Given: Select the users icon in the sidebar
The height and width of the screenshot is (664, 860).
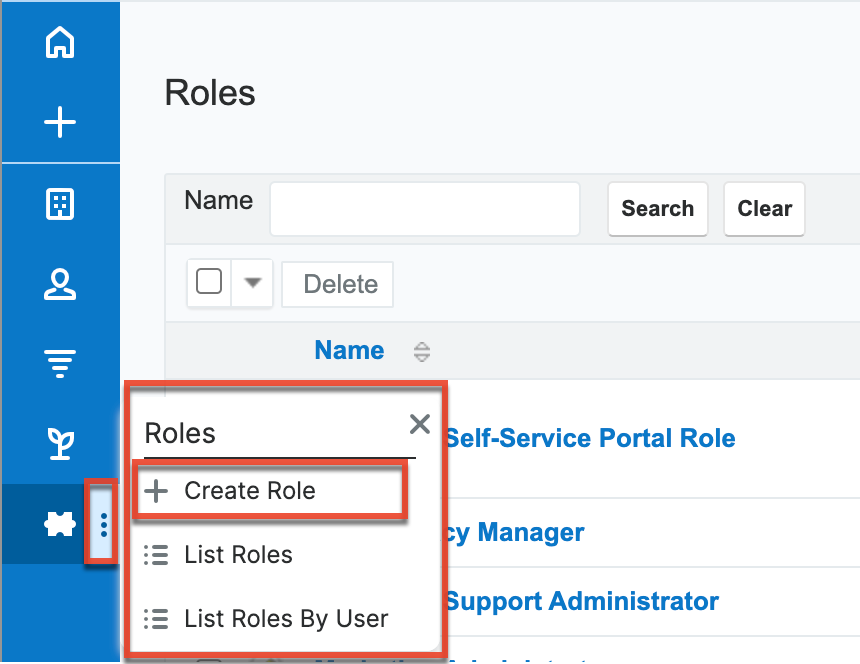Looking at the screenshot, I should click(x=60, y=285).
